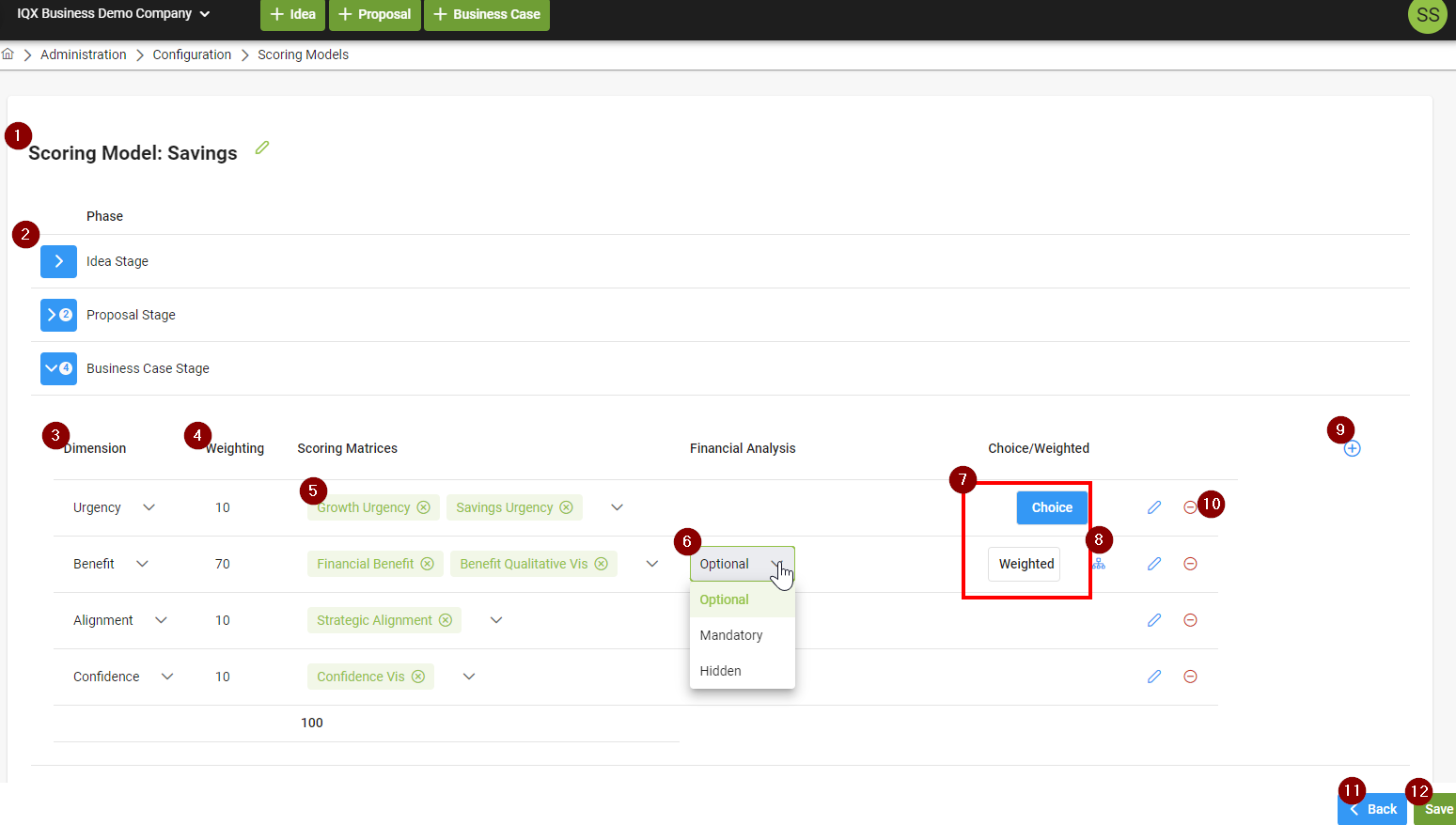Remove the Growth Urgency matrix tag
The width and height of the screenshot is (1456, 825).
coord(424,507)
